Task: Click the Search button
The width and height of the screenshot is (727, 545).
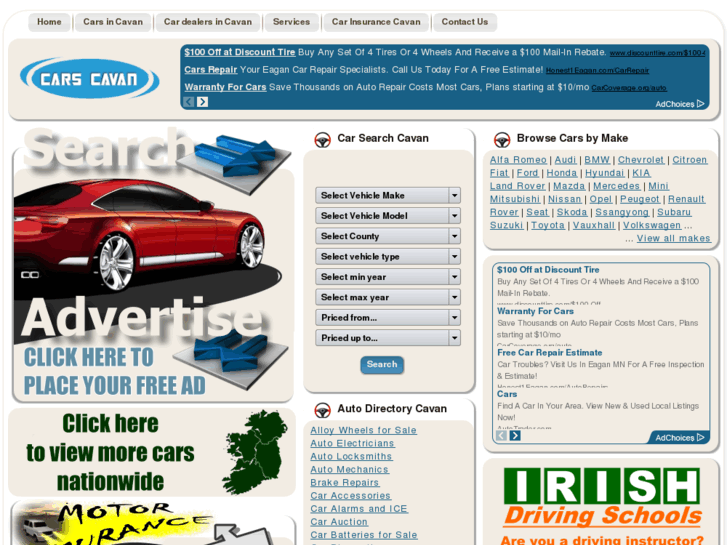Action: pos(382,365)
